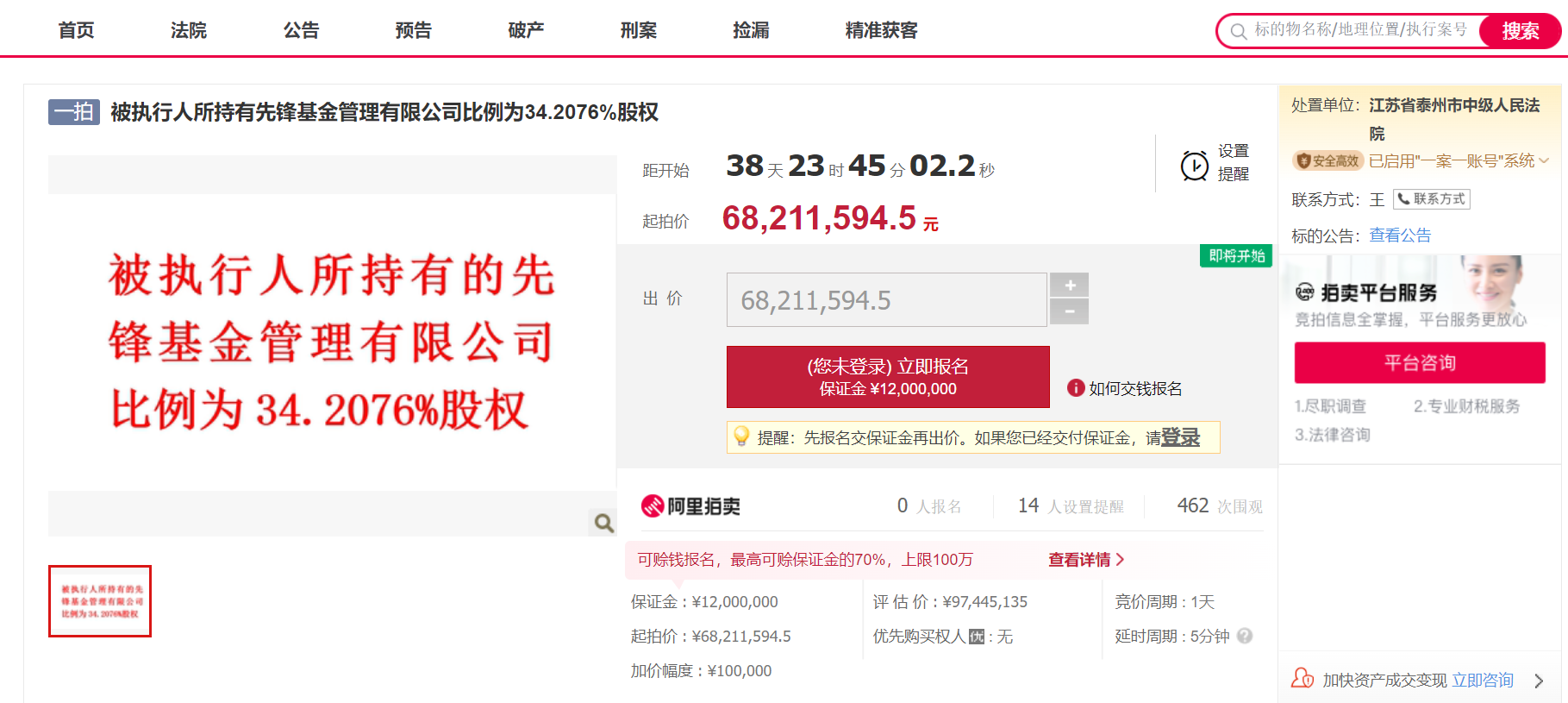
Task: Expand the 加快资产成交变现 arrow
Action: pos(1539,681)
